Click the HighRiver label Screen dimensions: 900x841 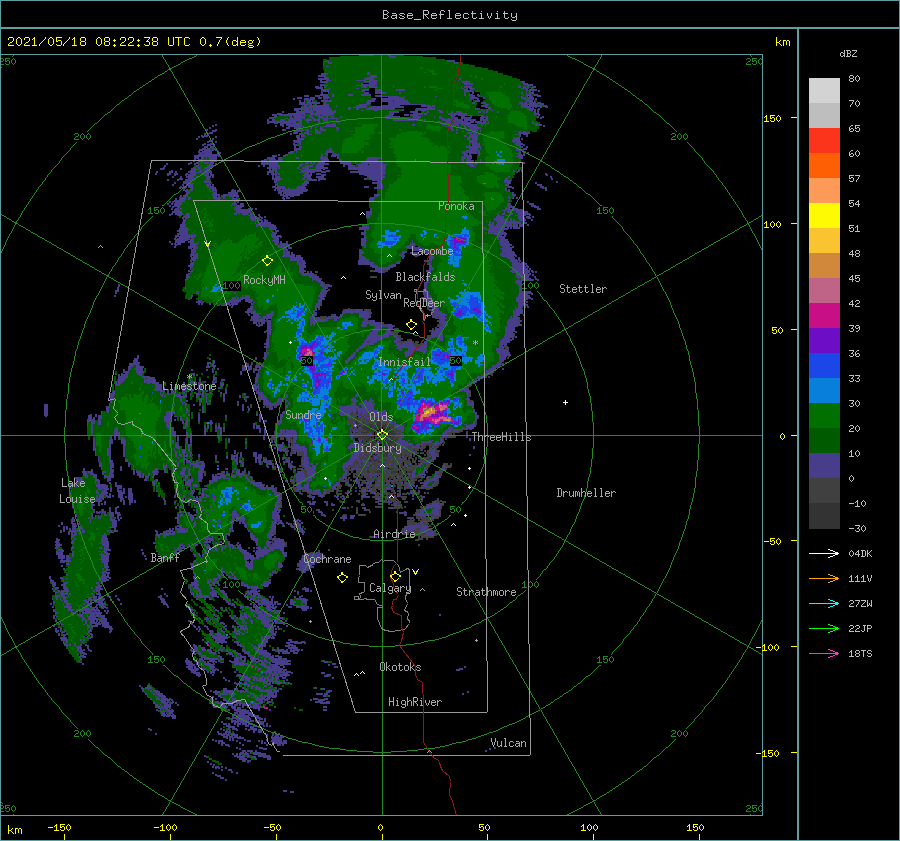415,702
